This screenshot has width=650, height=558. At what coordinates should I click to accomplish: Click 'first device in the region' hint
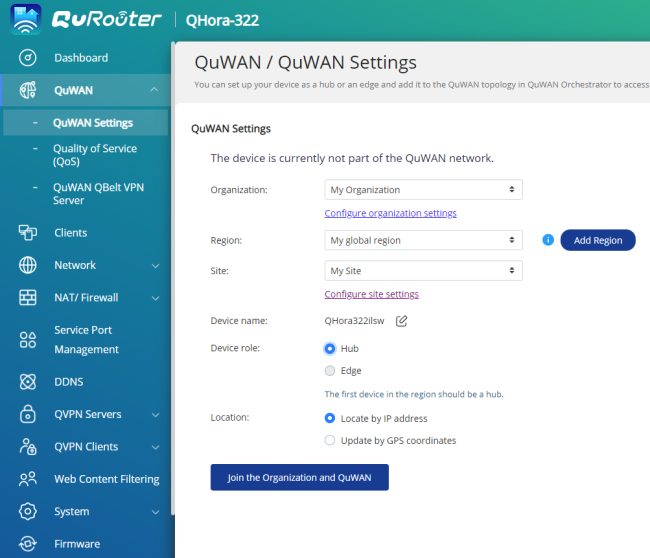point(414,394)
